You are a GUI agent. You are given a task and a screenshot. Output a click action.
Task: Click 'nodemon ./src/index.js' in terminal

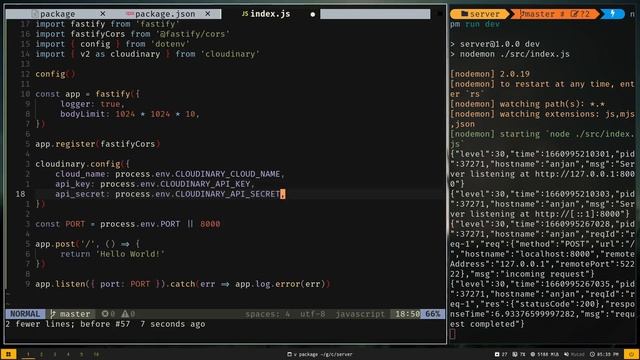pos(515,54)
